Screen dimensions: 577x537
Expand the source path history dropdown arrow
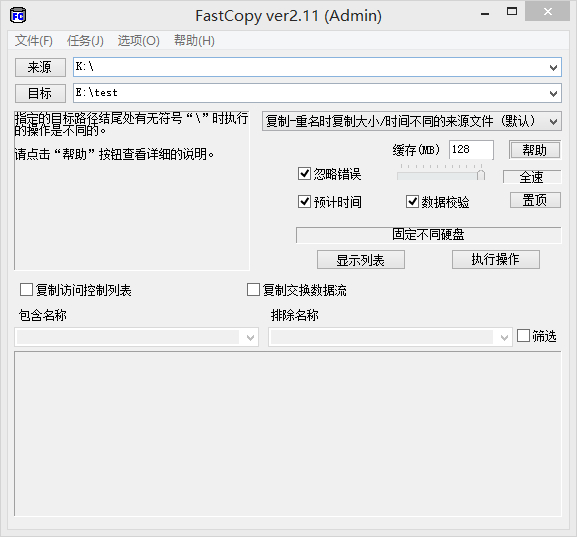(553, 67)
